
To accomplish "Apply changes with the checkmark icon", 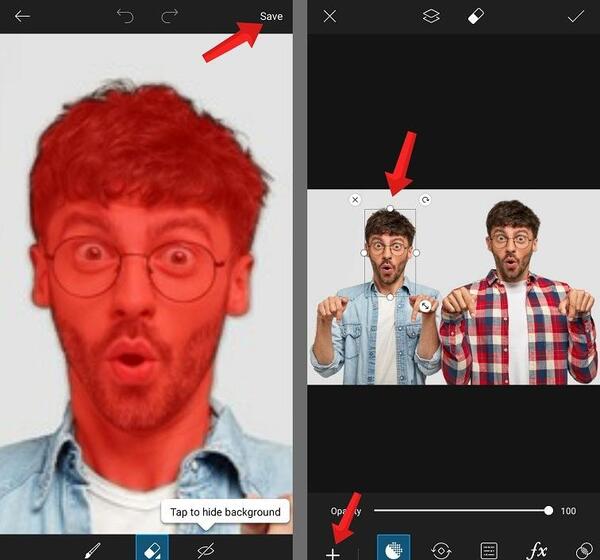I will point(576,16).
